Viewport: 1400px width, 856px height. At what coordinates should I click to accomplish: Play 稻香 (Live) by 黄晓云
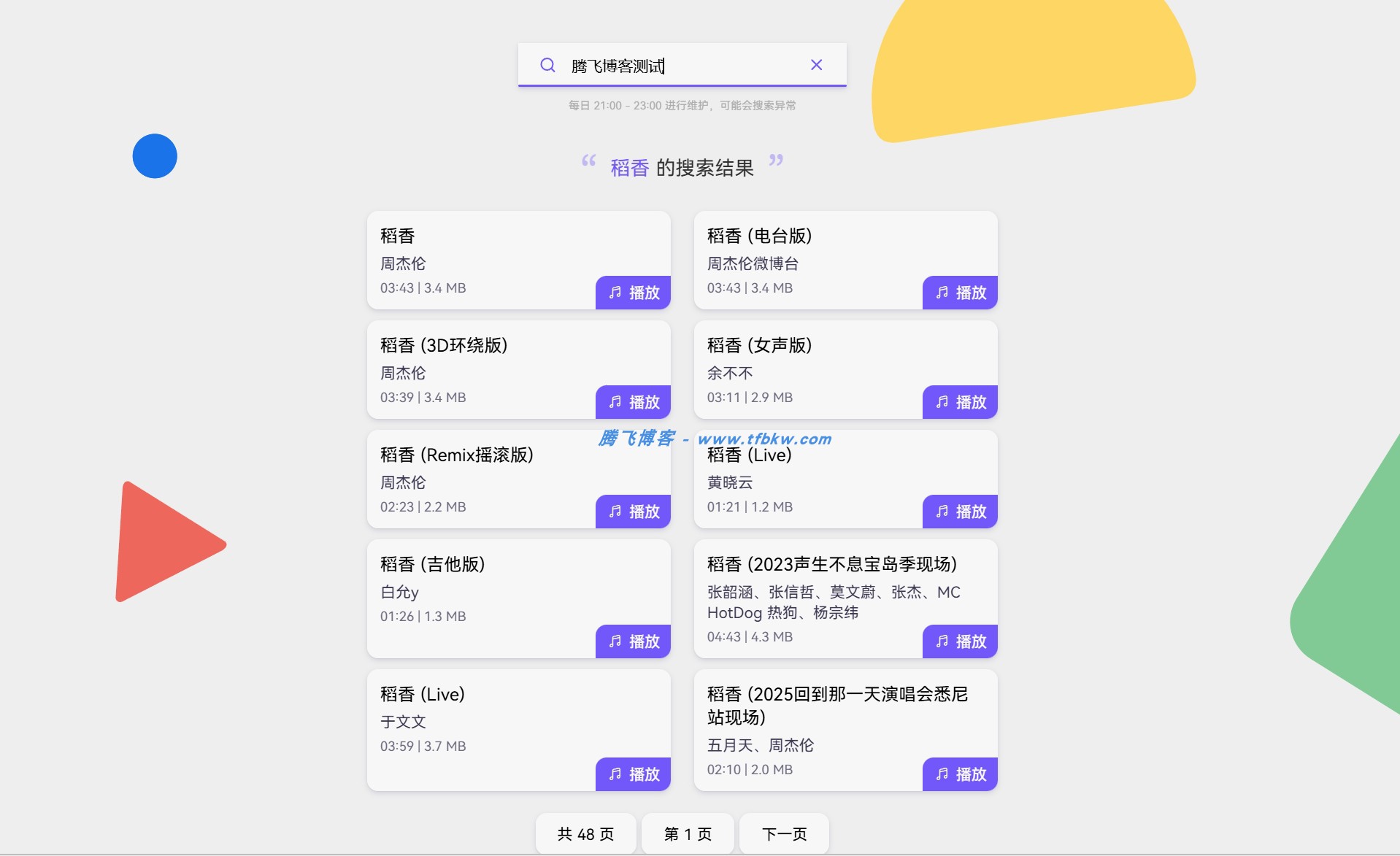coord(959,512)
